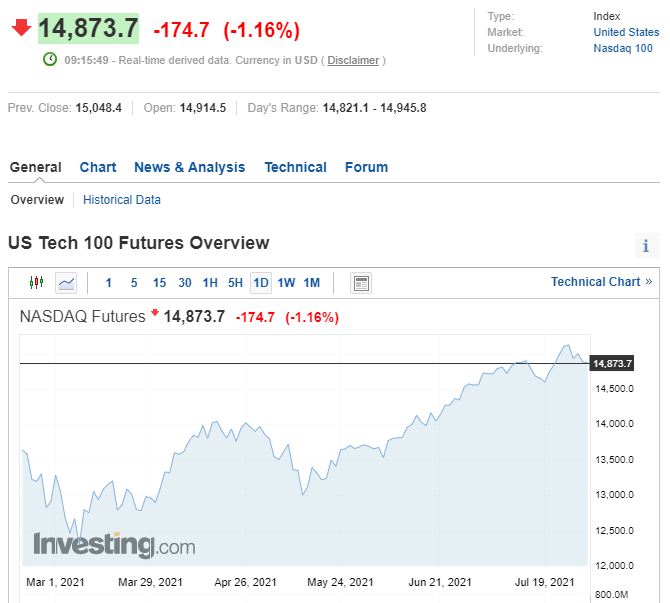
Task: Click the info icon beside Overview heading
Action: tap(646, 246)
